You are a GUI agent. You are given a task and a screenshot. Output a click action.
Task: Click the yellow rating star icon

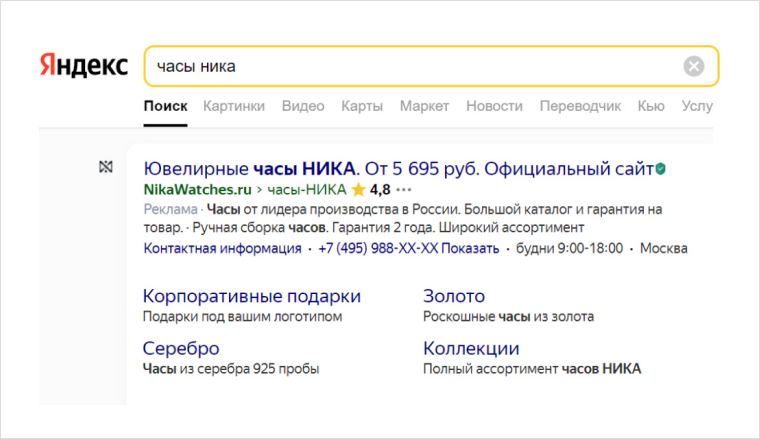[358, 189]
